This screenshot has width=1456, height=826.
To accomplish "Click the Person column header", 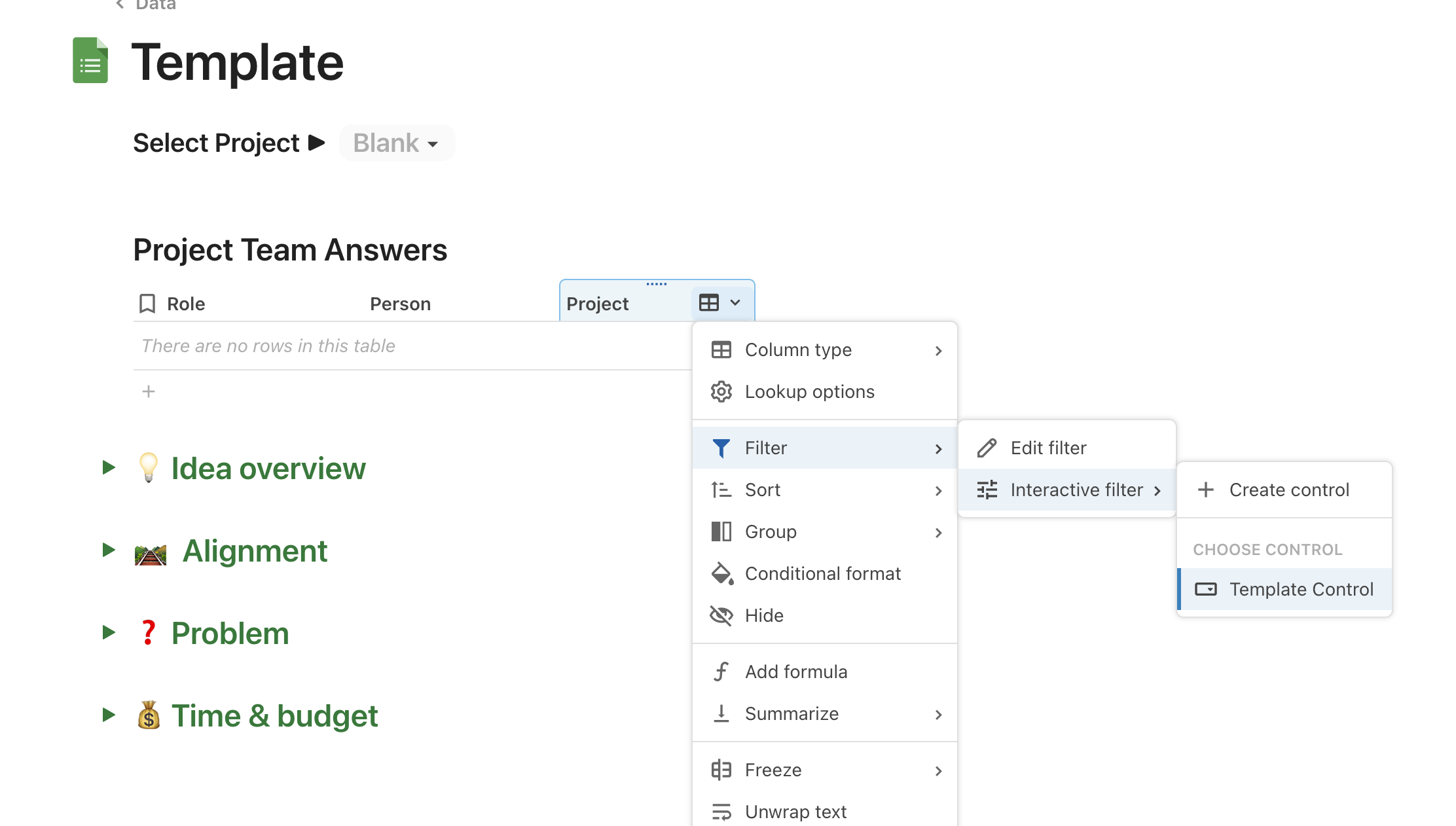I will pos(400,304).
